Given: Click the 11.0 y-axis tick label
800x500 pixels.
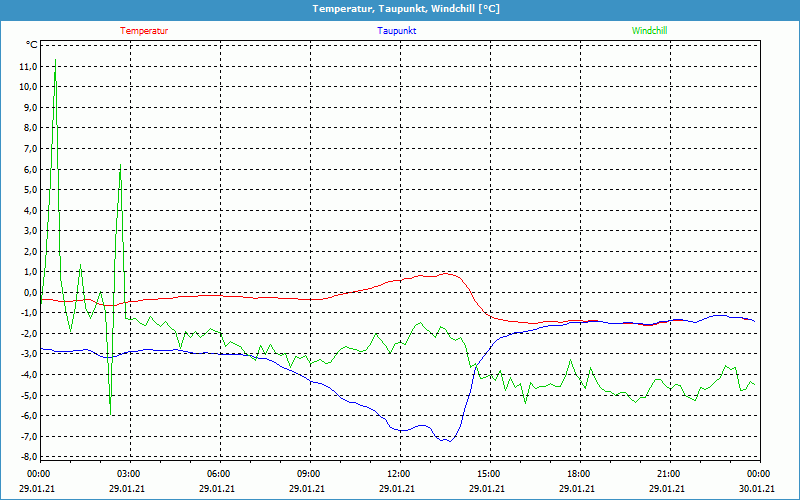Looking at the screenshot, I should click(x=28, y=66).
